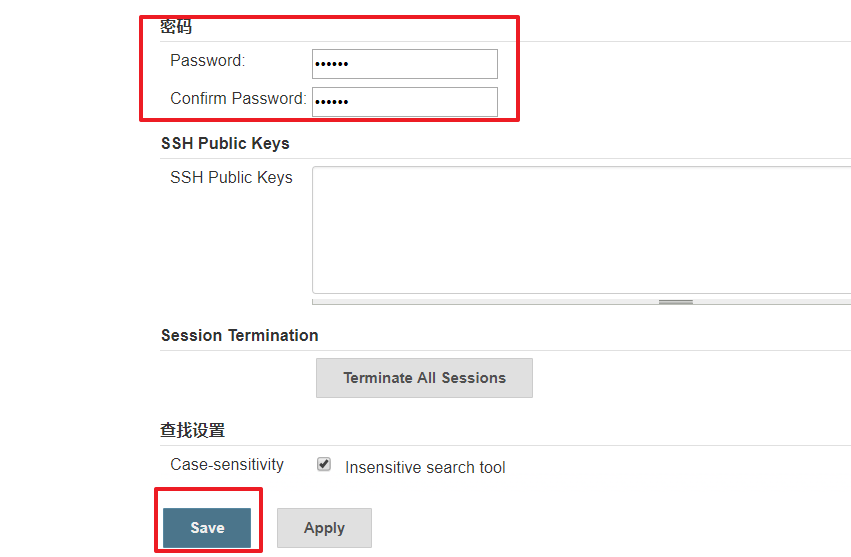Click the Session Termination heading
The height and width of the screenshot is (557, 851).
(239, 336)
